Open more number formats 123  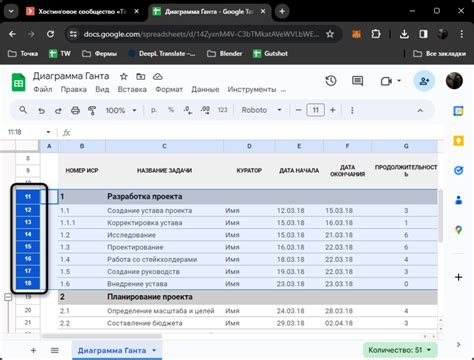222,110
